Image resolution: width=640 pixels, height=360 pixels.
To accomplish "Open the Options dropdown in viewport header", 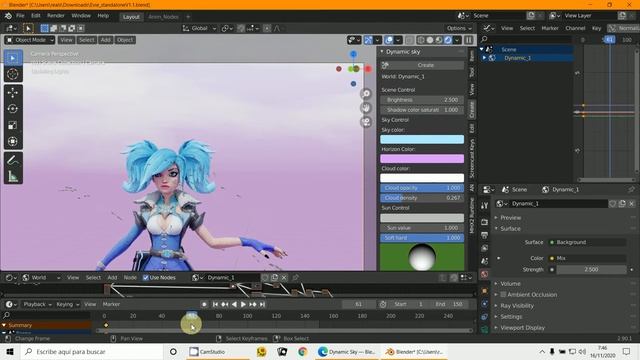I will click(x=459, y=28).
